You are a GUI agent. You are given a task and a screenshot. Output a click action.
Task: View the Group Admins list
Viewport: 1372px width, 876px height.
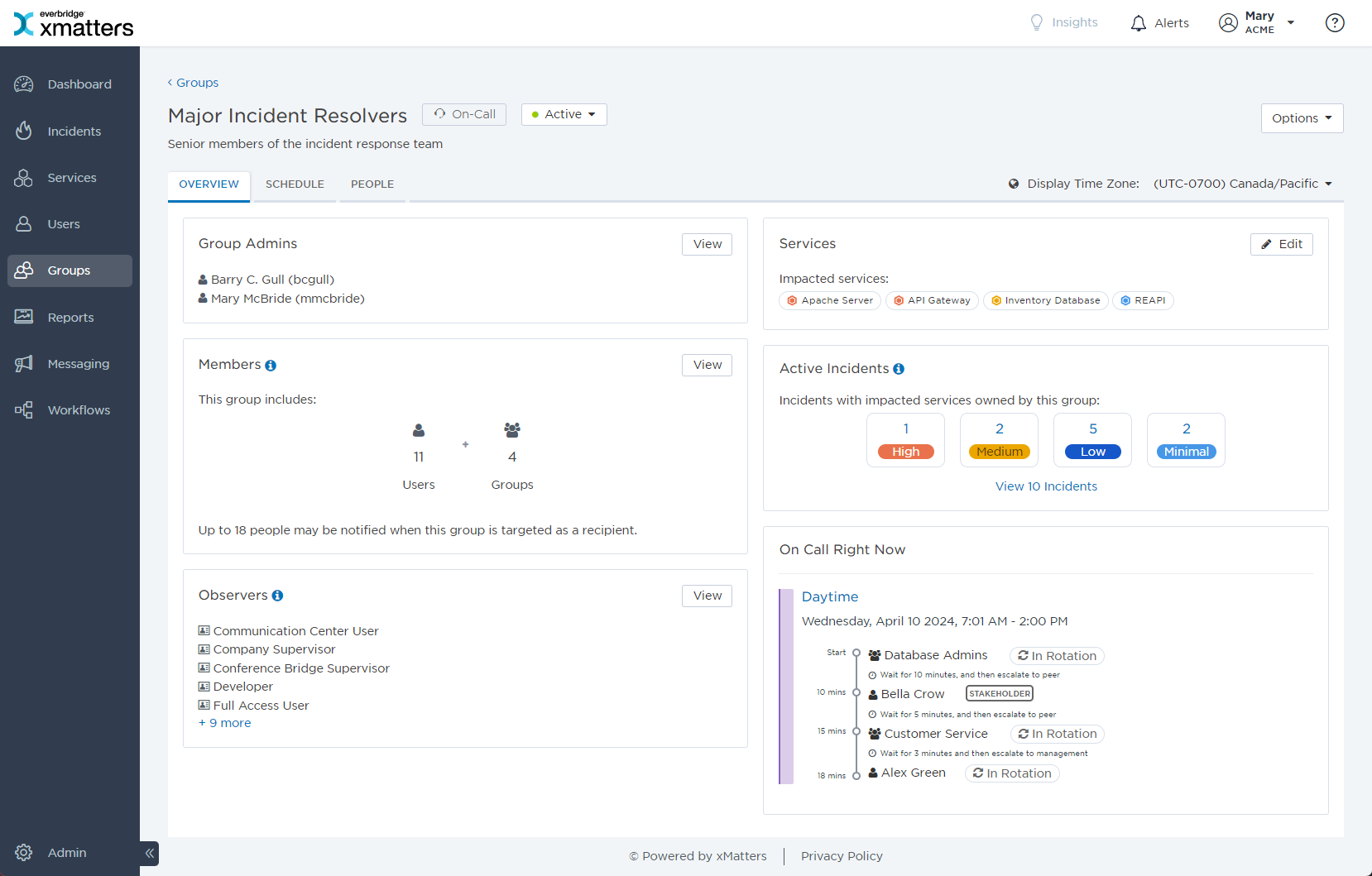[708, 244]
